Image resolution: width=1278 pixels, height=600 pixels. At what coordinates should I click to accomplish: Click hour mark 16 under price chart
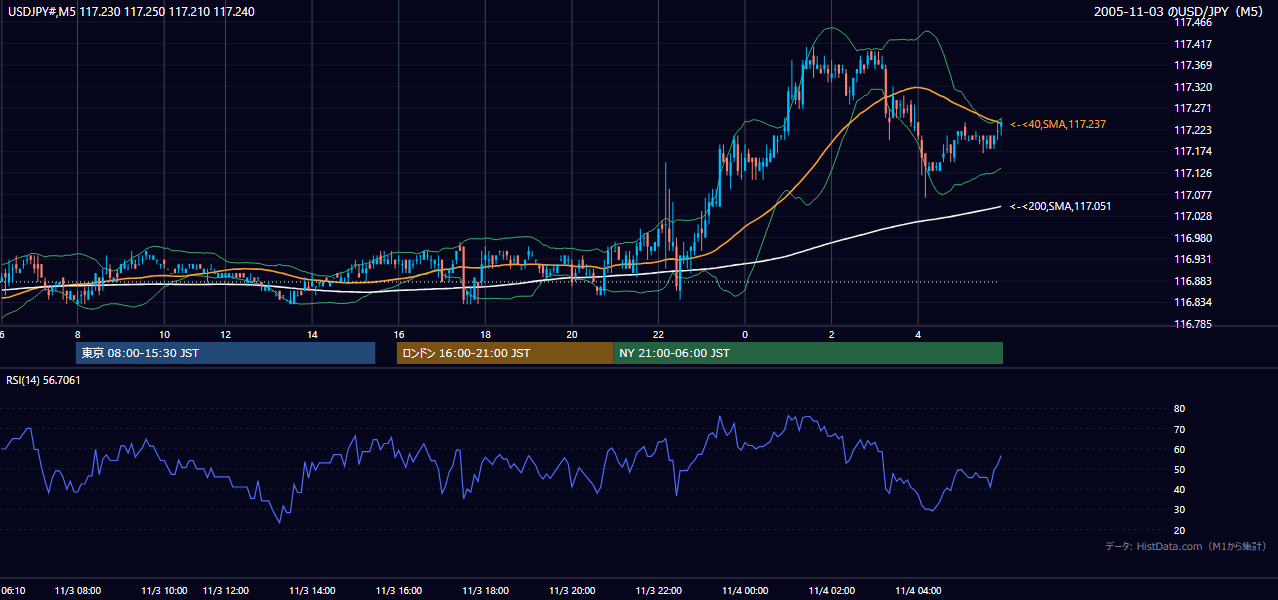(x=399, y=334)
